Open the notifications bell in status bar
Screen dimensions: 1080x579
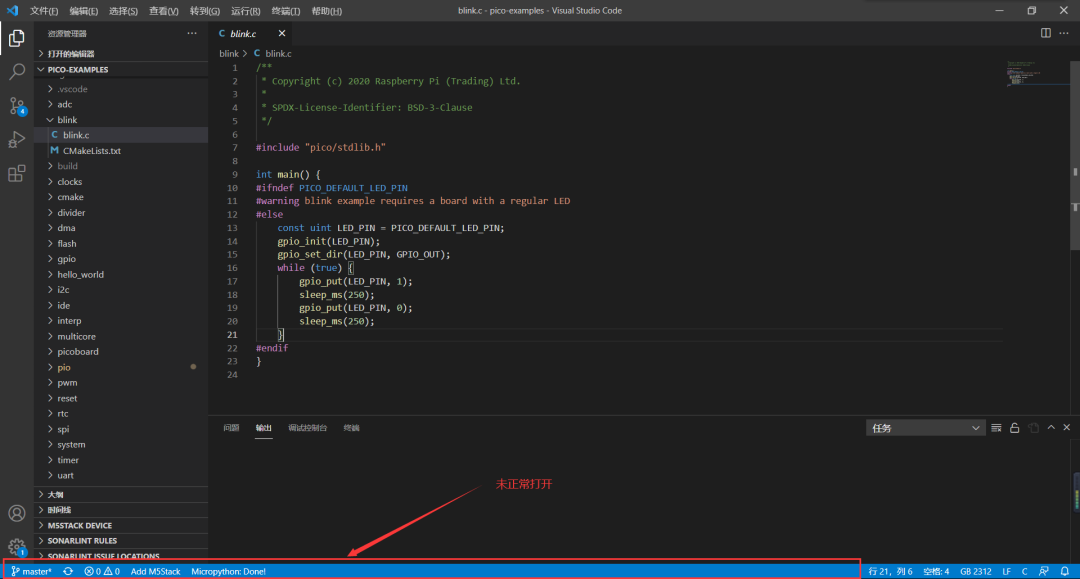point(1065,571)
